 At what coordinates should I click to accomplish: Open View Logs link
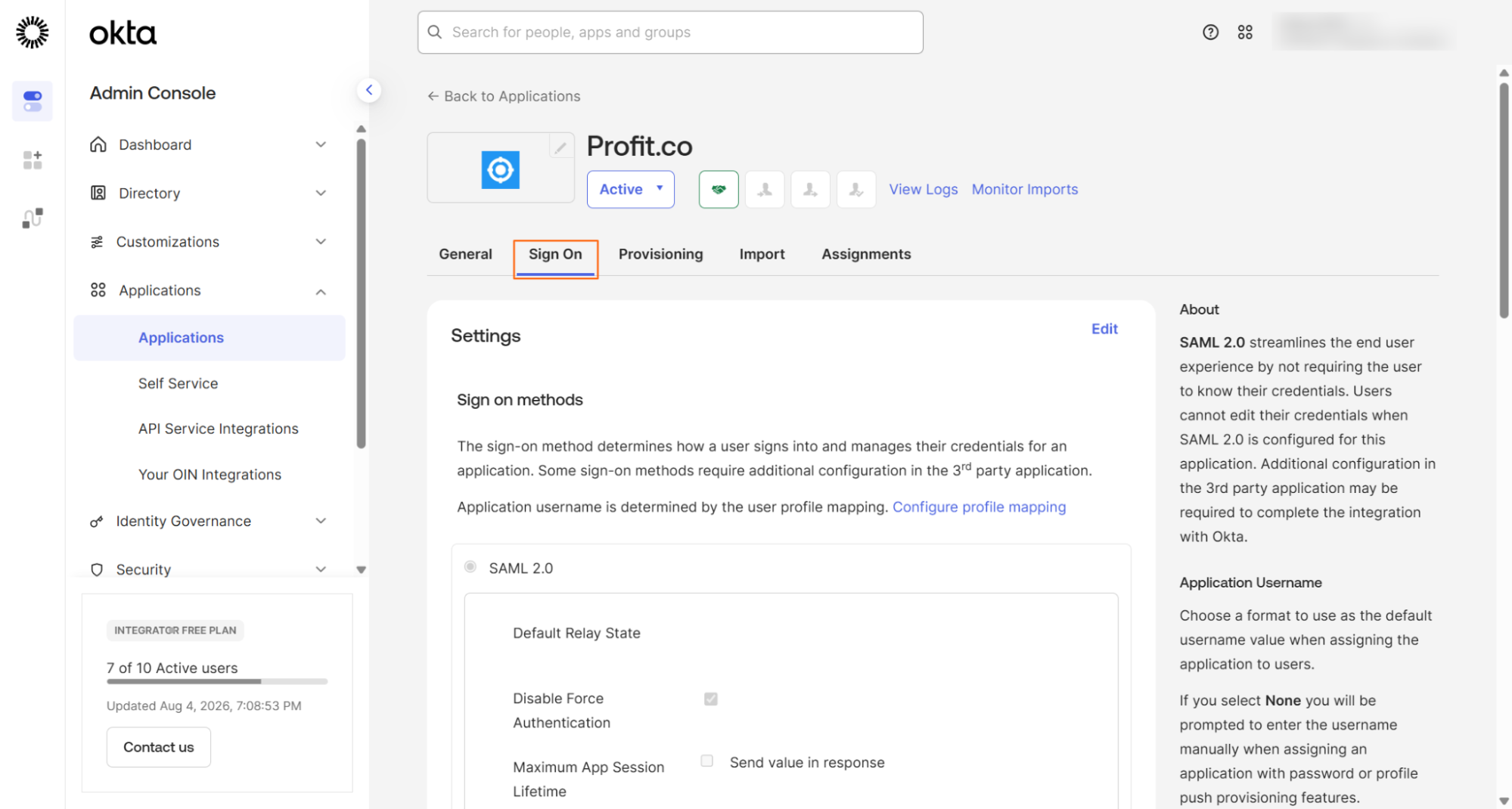click(923, 189)
